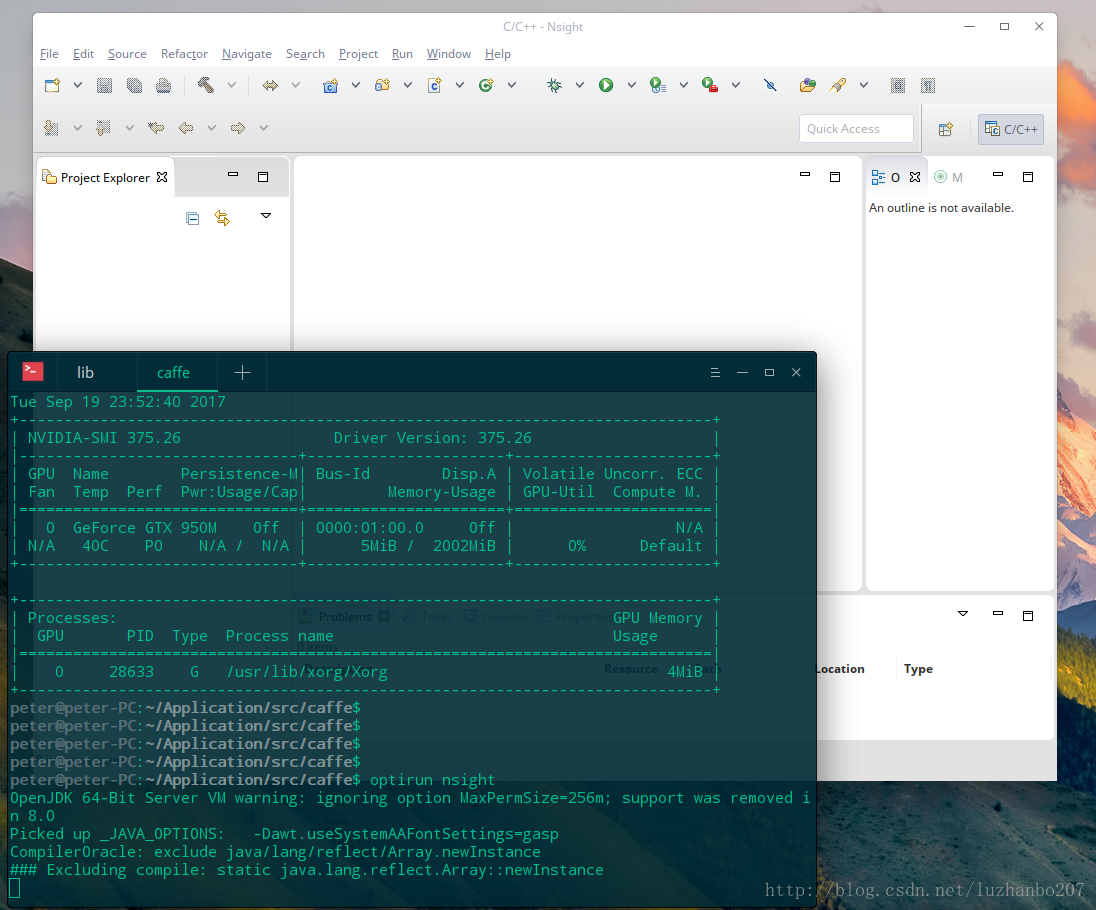This screenshot has height=910, width=1096.
Task: Click the terminal app icon beside lib tab
Action: [33, 371]
